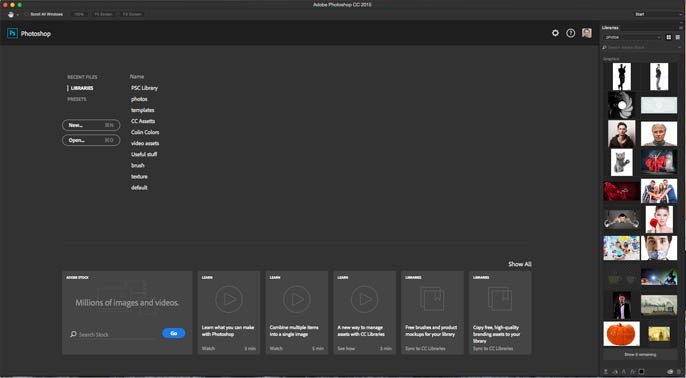Select the gun barrel spiral thumbnail
The height and width of the screenshot is (378, 686).
pos(621,105)
